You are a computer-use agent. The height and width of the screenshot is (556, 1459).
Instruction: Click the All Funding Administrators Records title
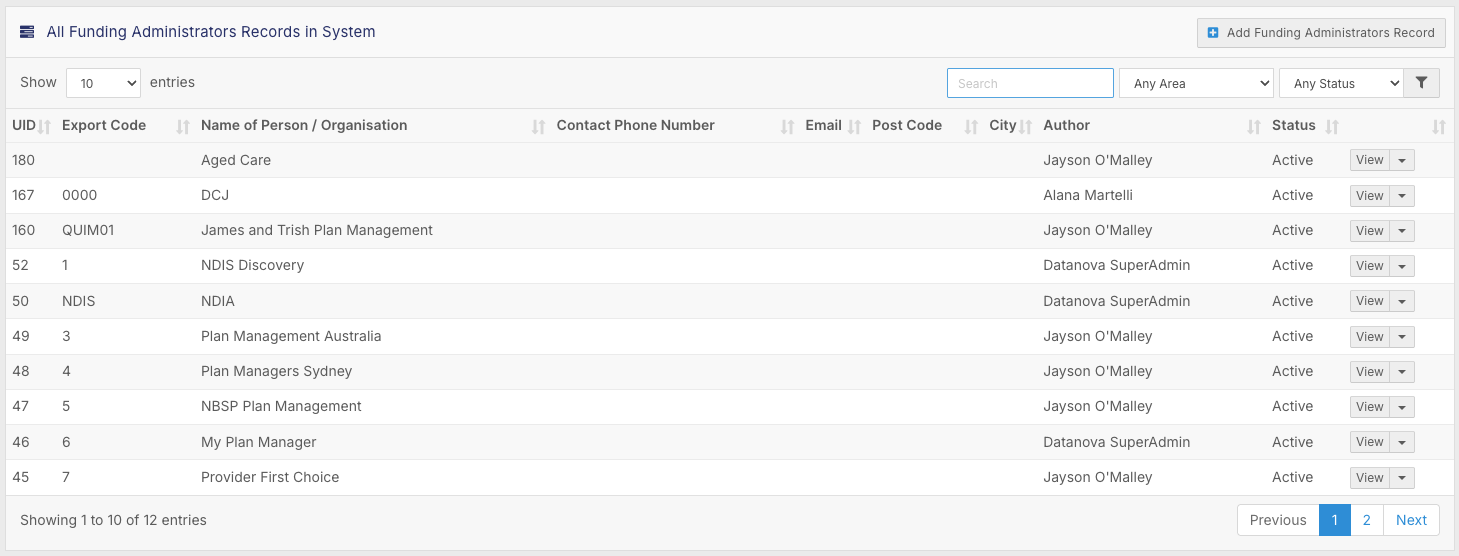[x=211, y=32]
